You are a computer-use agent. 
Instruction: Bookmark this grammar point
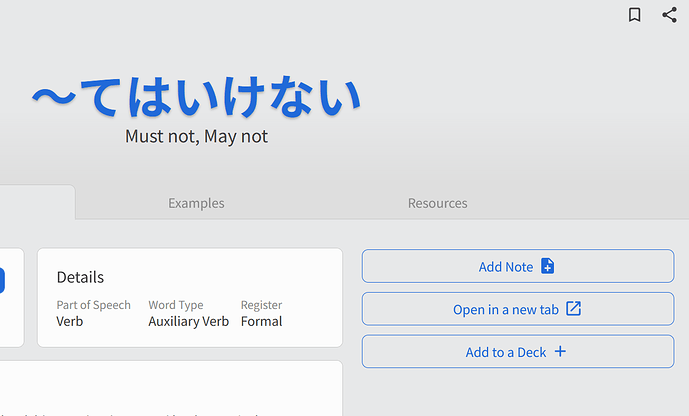[635, 15]
